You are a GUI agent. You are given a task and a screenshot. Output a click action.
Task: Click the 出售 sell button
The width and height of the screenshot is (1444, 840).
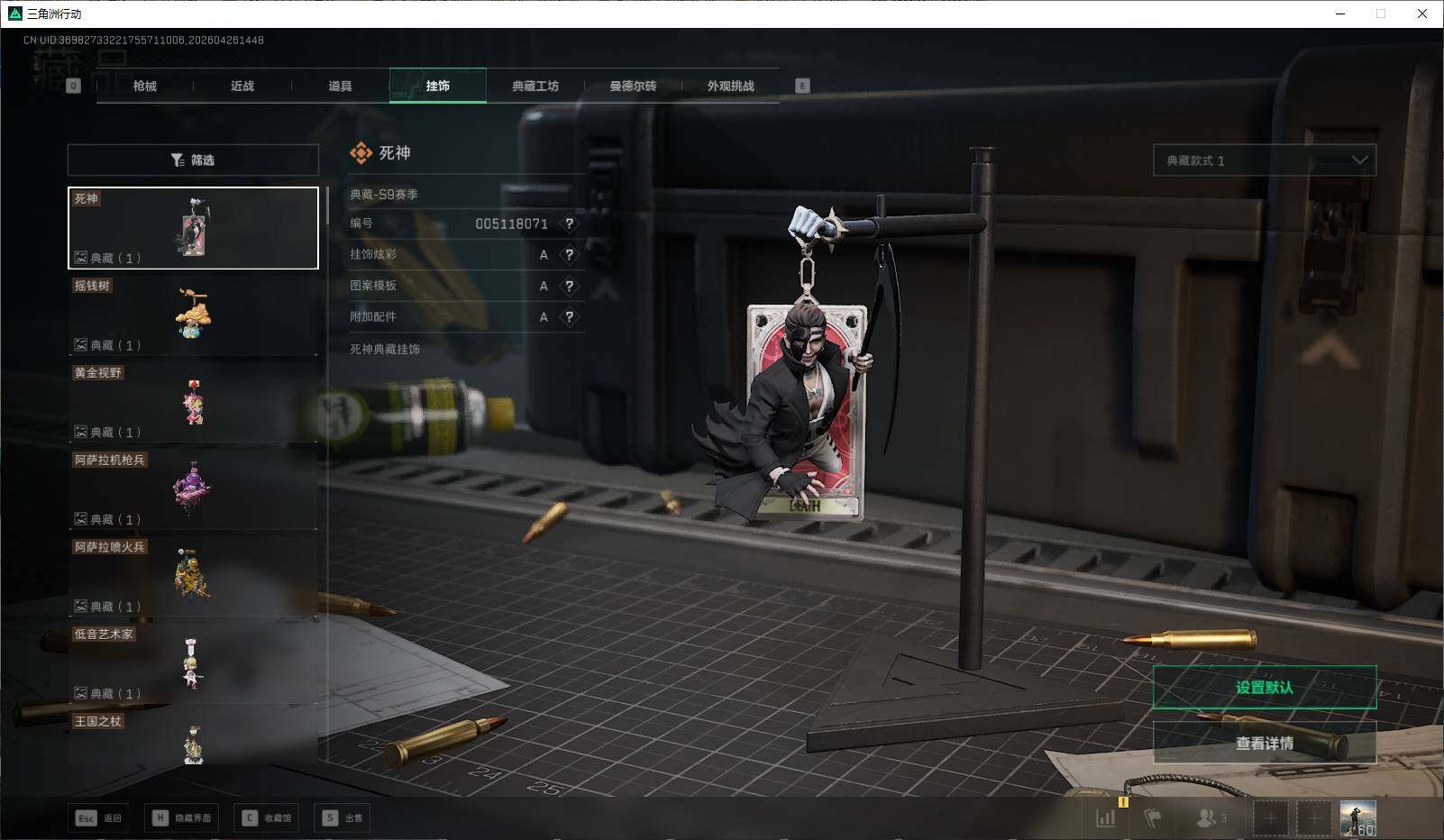click(343, 818)
